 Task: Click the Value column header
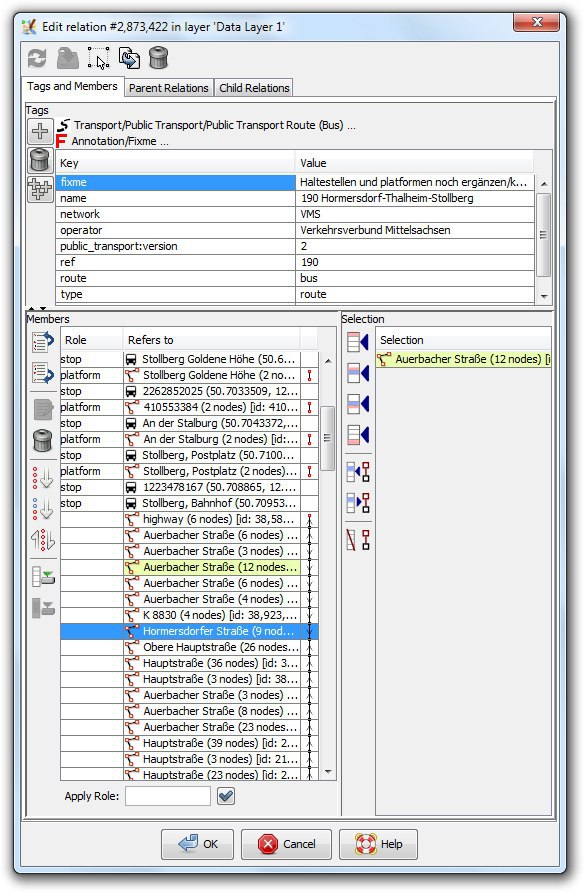(415, 163)
